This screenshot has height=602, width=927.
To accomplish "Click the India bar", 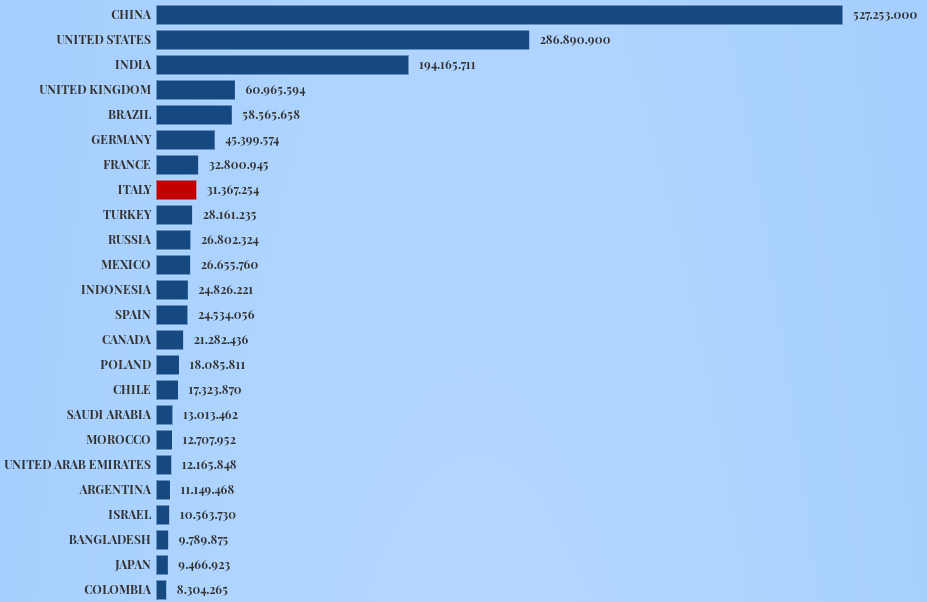I will [x=282, y=65].
